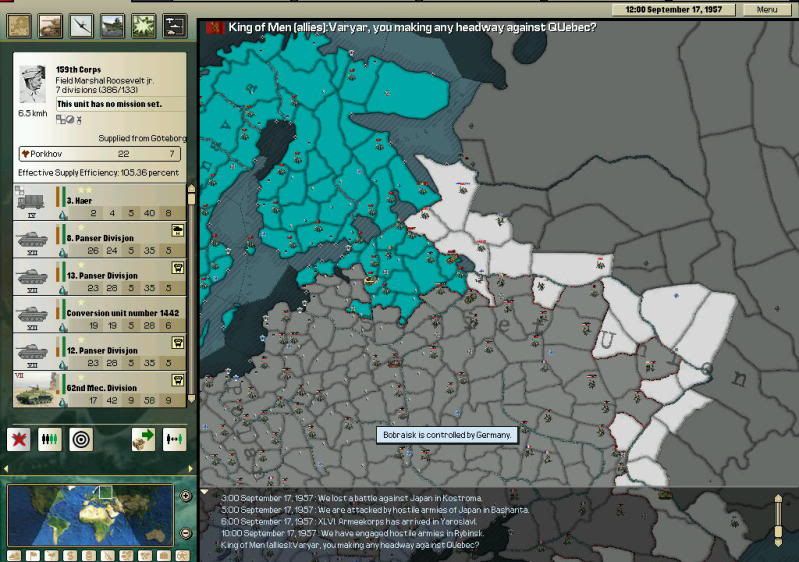Click left arrow above the minimap
799x562 pixels.
tap(6, 468)
